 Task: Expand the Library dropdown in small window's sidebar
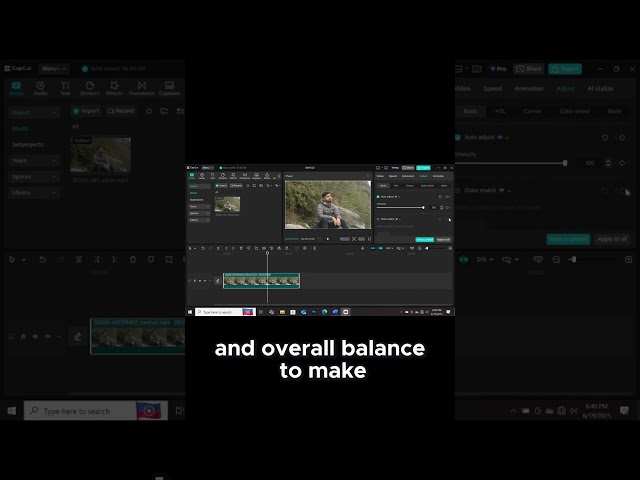tap(200, 220)
